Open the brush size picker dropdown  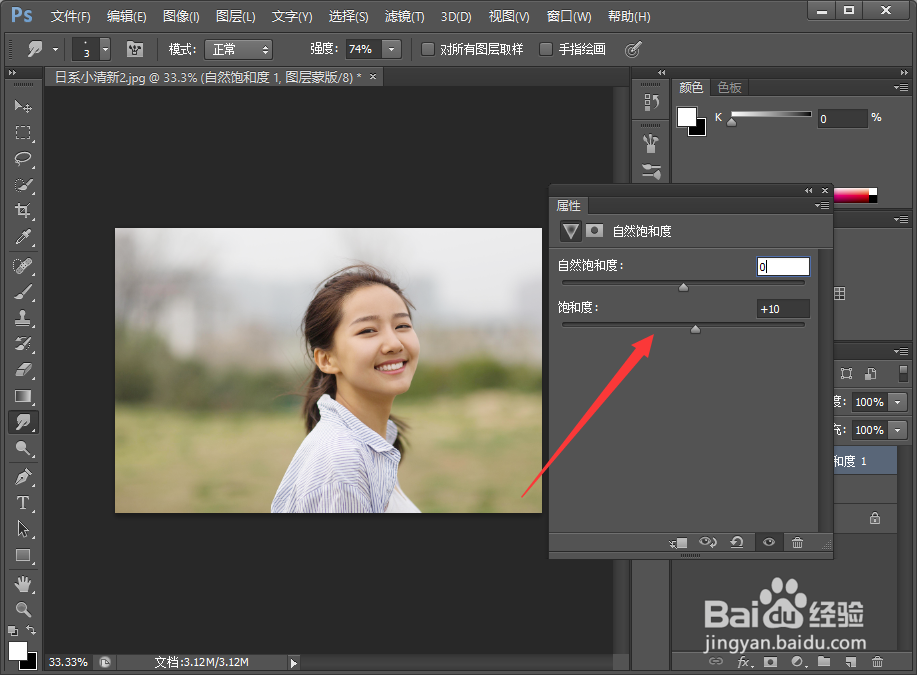105,49
